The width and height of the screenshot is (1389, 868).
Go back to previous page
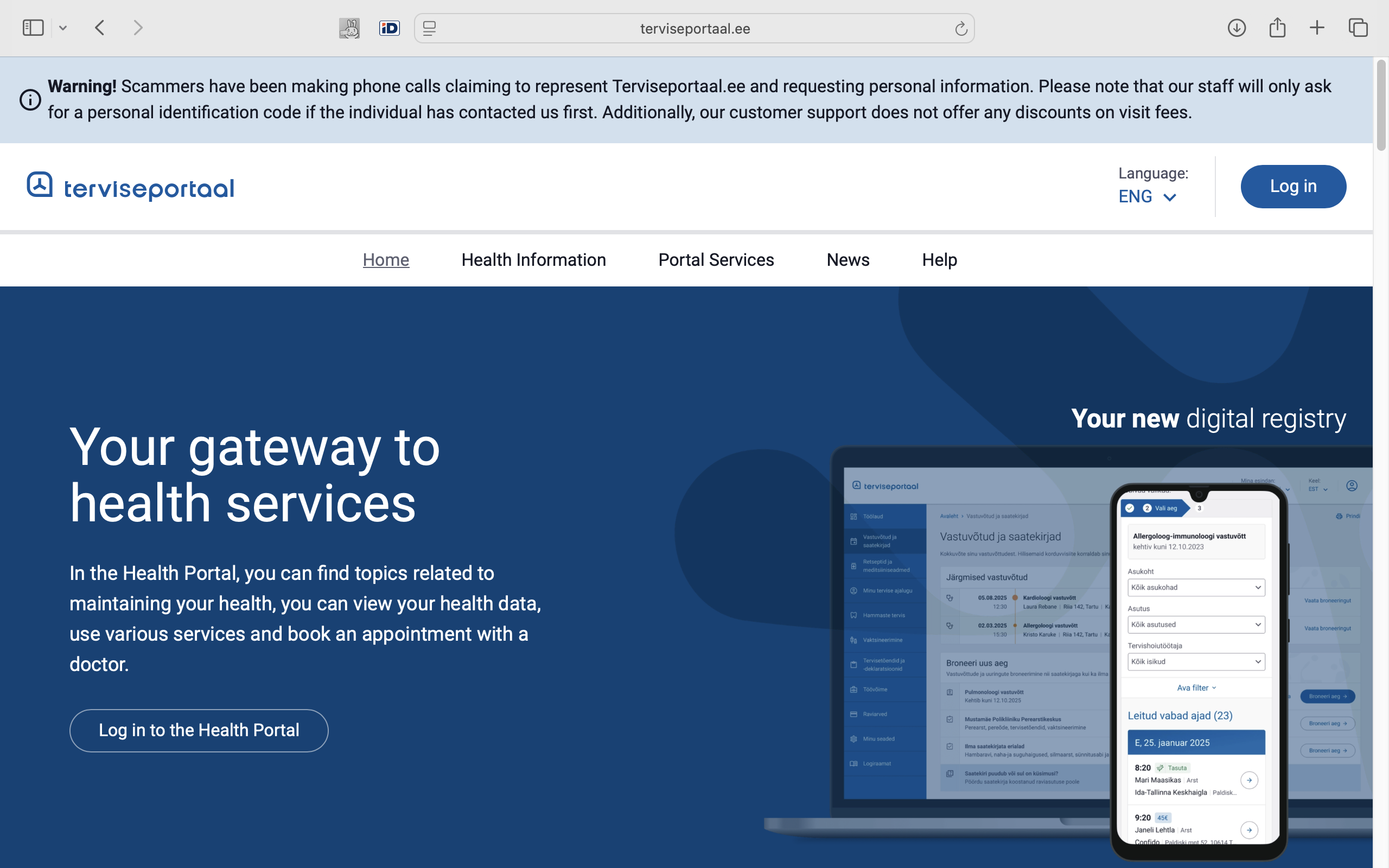100,28
